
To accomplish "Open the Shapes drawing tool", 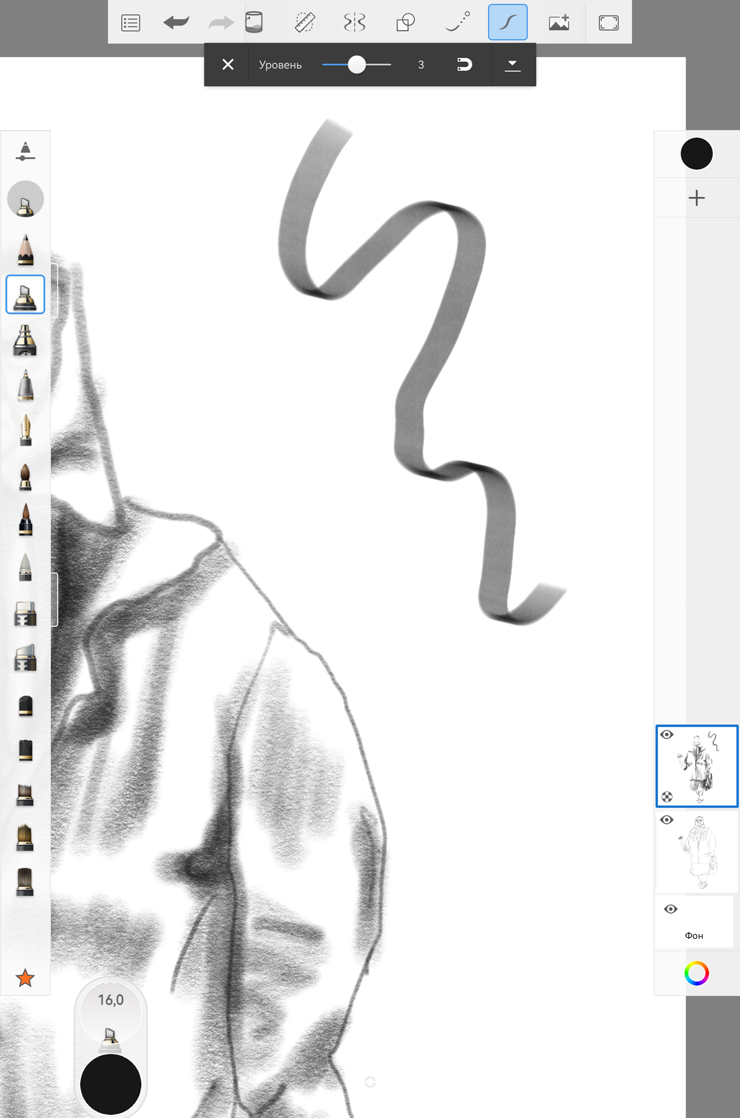I will pyautogui.click(x=405, y=22).
